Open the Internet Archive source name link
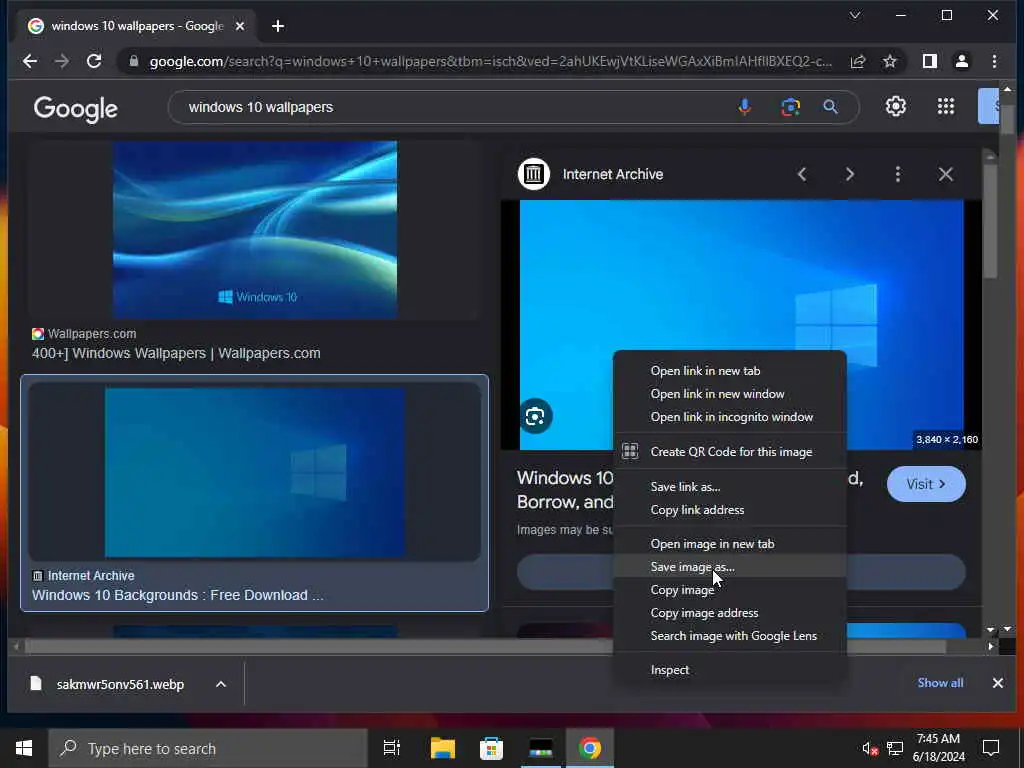The image size is (1024, 768). (613, 174)
